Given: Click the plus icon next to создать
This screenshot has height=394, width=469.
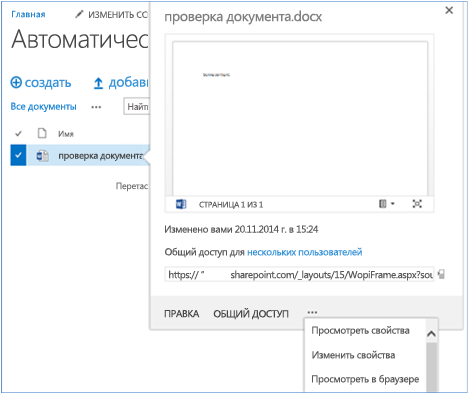Looking at the screenshot, I should (x=16, y=82).
